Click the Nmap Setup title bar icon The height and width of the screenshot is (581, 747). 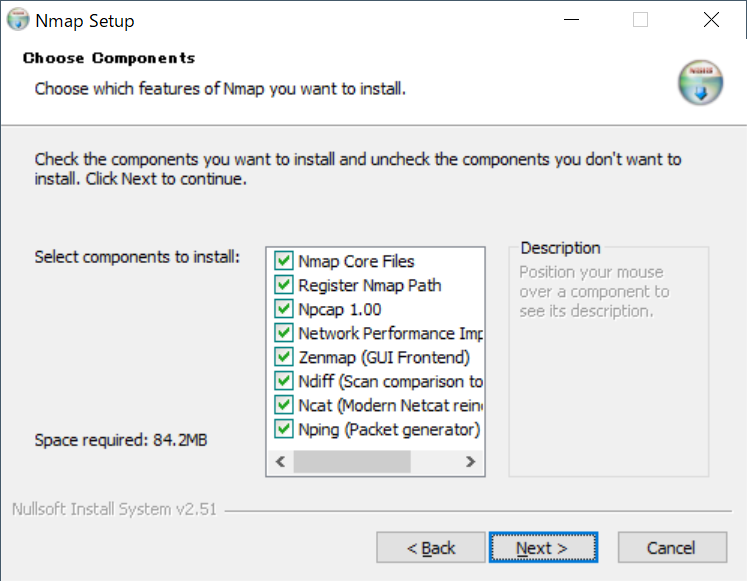coord(18,20)
